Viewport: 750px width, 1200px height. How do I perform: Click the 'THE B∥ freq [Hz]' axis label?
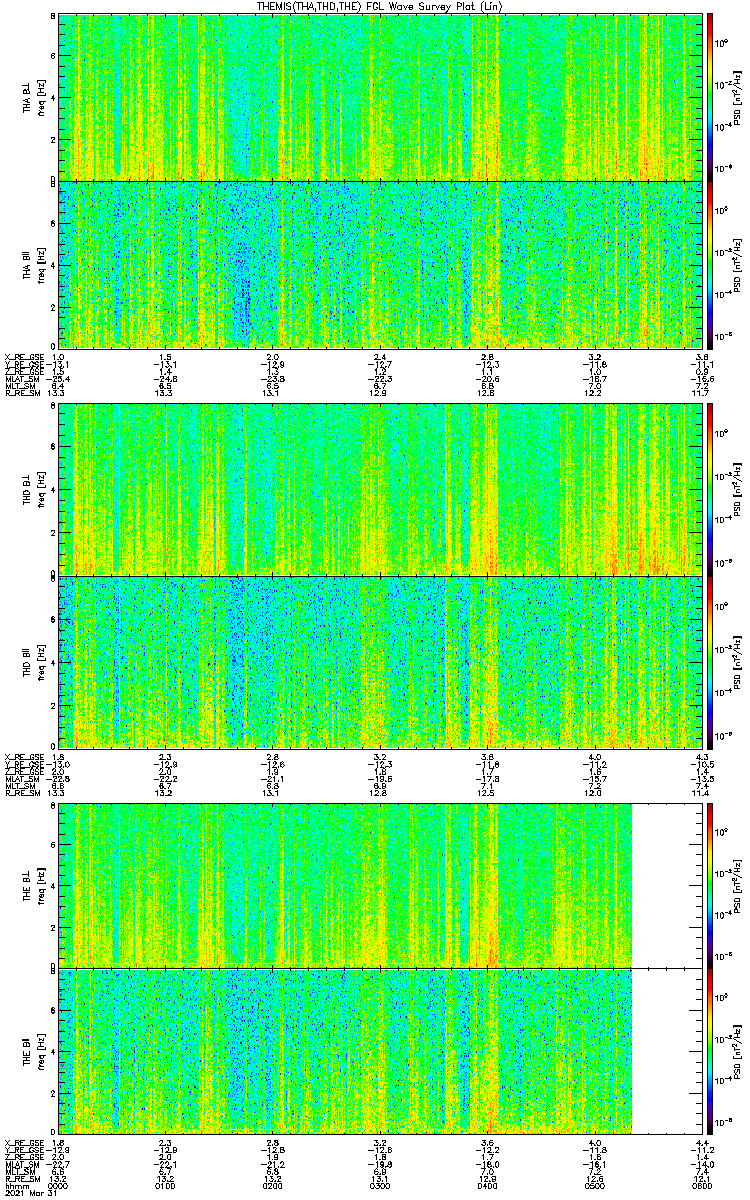click(x=33, y=1050)
